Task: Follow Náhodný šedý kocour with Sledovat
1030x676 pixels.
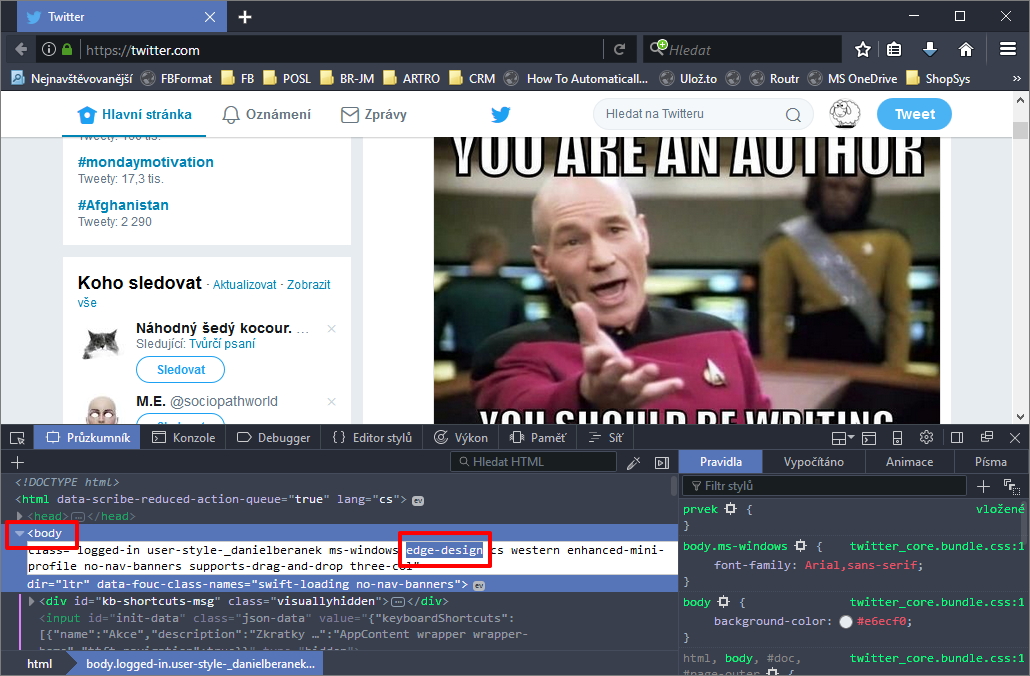Action: [x=181, y=370]
